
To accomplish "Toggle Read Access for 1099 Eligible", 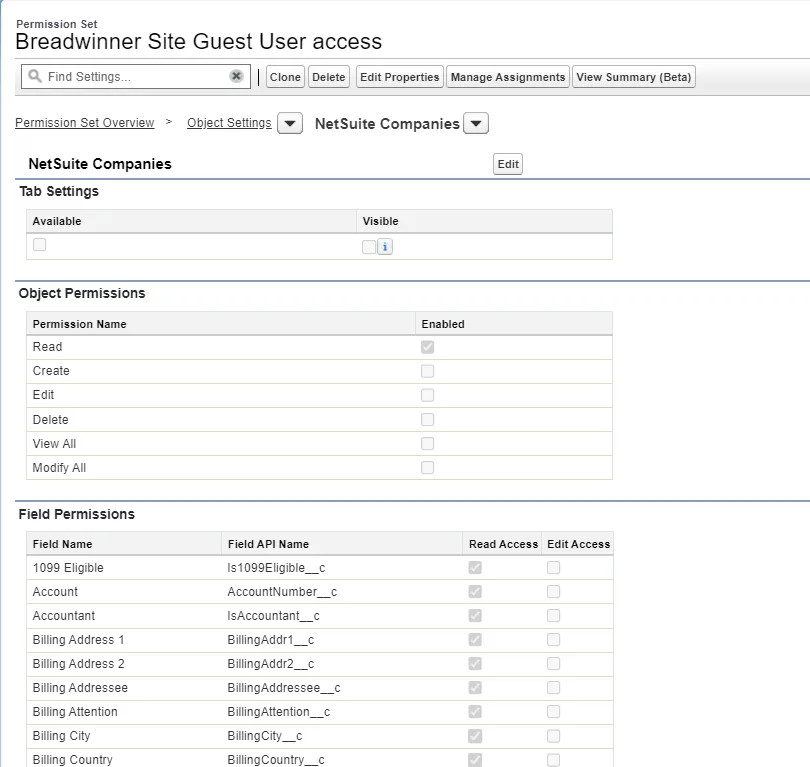I will click(475, 568).
